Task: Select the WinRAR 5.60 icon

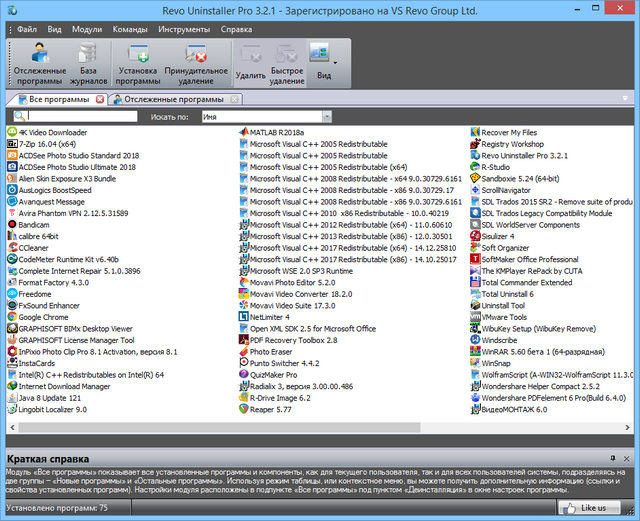Action: pos(475,352)
